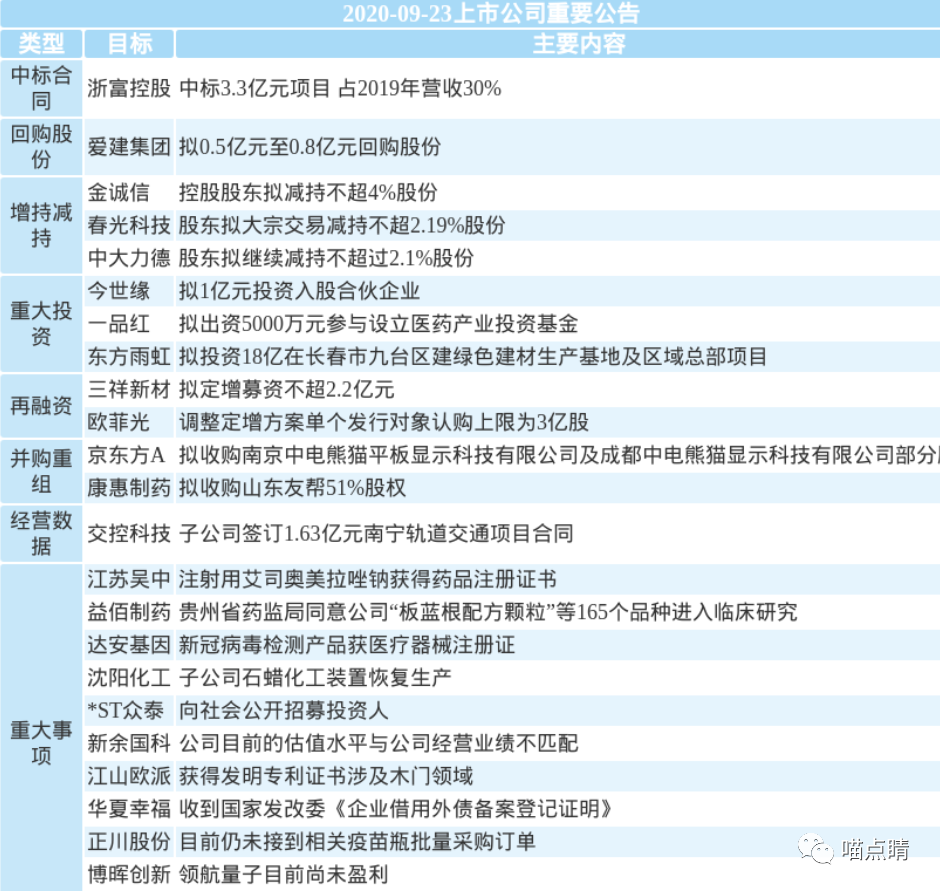Click the 主要内容 column header
The height and width of the screenshot is (891, 940).
(x=579, y=44)
